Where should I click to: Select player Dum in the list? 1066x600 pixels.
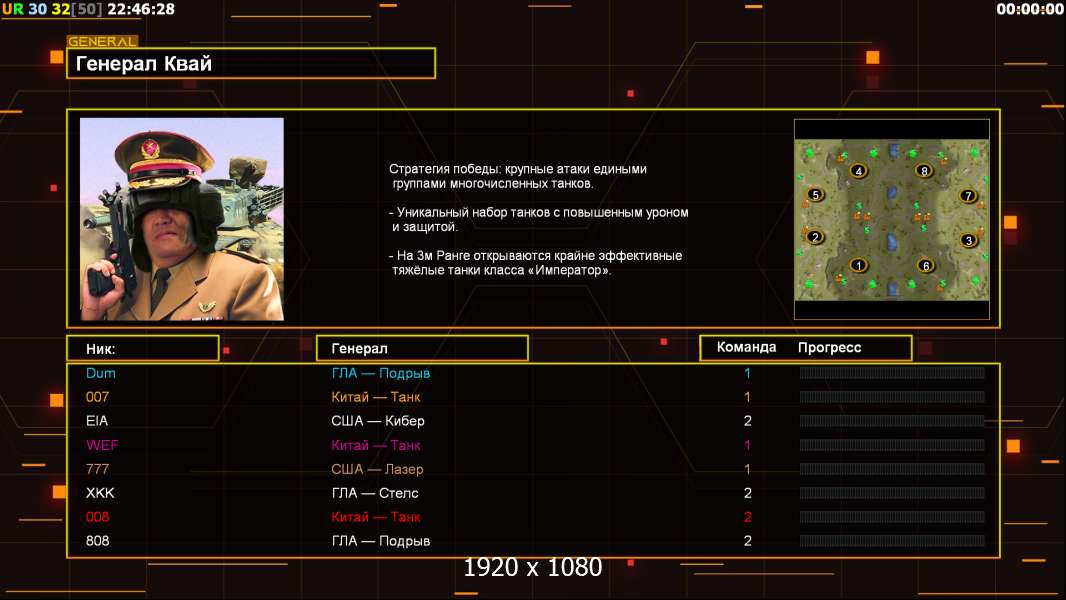(x=101, y=373)
